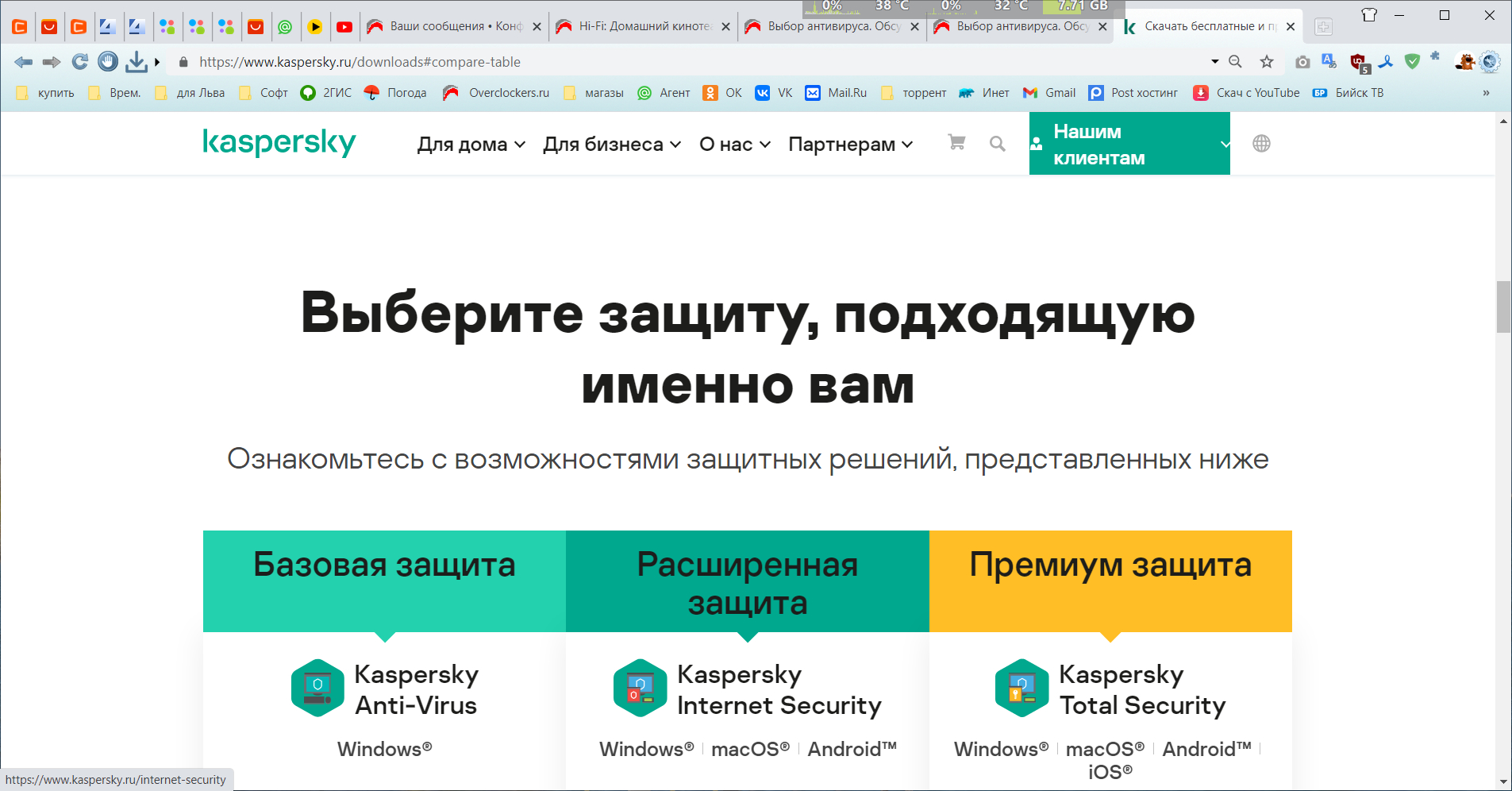The image size is (1512, 791).
Task: Open the 'Бийск ТВ' bookmark
Action: click(x=1348, y=93)
